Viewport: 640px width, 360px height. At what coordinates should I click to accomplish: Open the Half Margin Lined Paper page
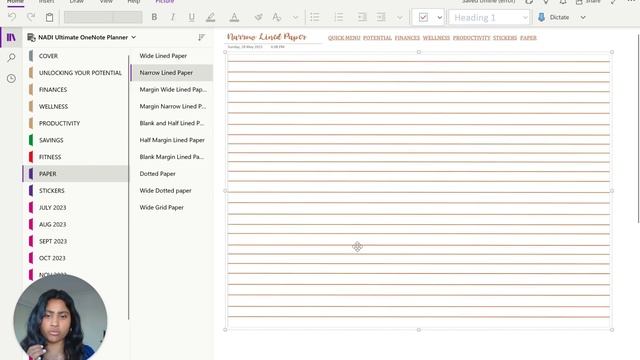coord(172,140)
